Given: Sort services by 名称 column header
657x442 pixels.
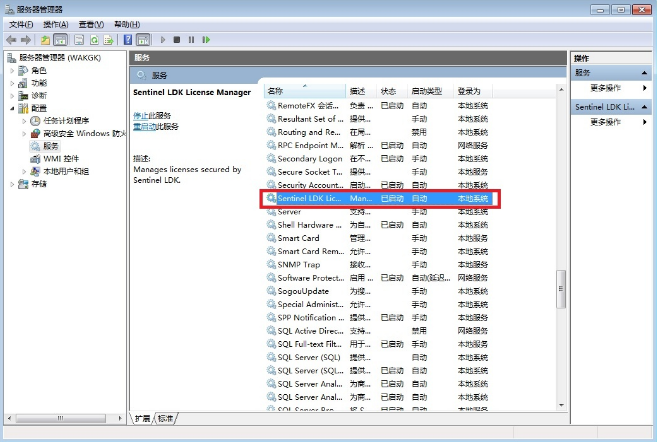Looking at the screenshot, I should [x=305, y=91].
